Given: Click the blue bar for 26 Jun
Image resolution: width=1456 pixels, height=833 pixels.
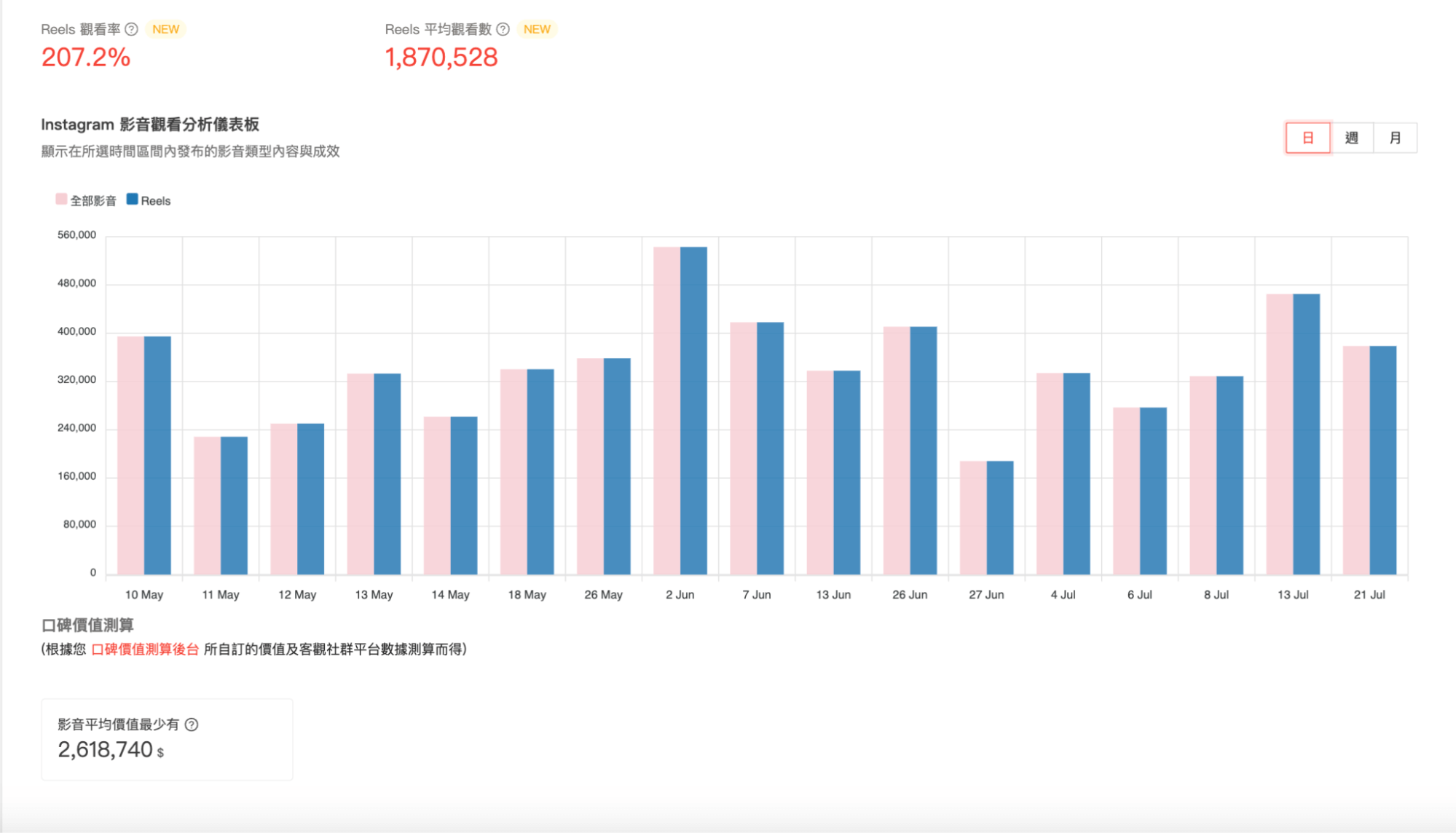Looking at the screenshot, I should [x=924, y=451].
